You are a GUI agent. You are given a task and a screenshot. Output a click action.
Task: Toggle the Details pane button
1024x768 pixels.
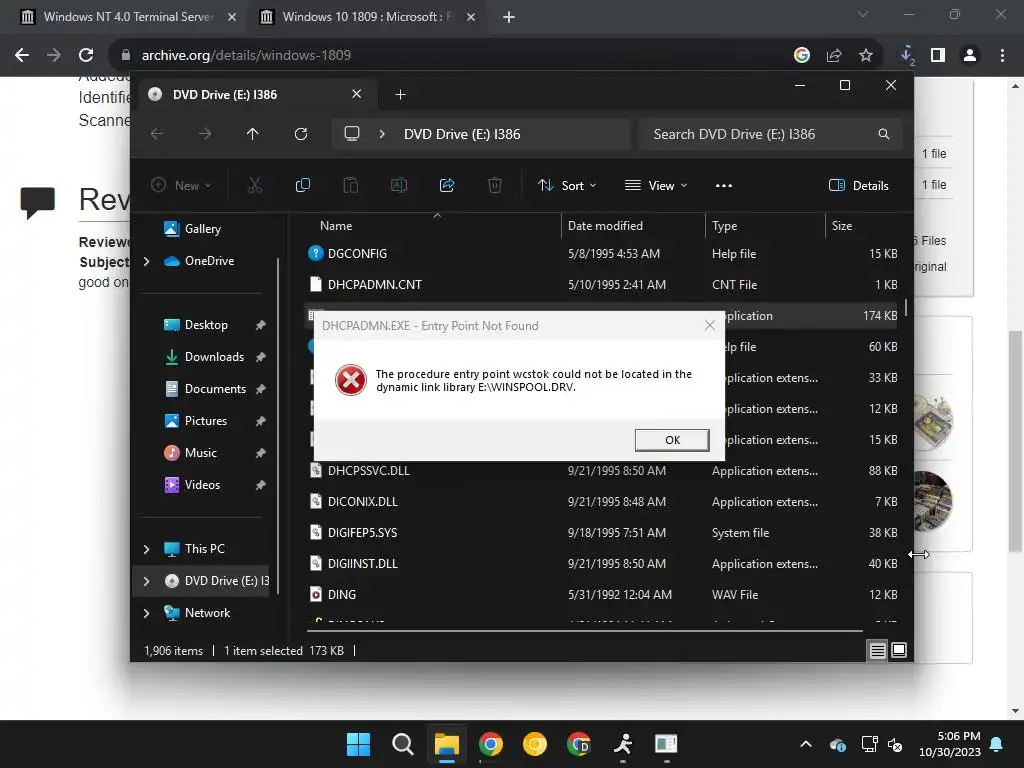pyautogui.click(x=859, y=185)
